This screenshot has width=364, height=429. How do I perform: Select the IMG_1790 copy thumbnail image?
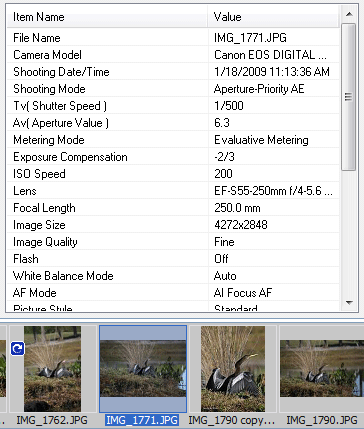tap(233, 369)
